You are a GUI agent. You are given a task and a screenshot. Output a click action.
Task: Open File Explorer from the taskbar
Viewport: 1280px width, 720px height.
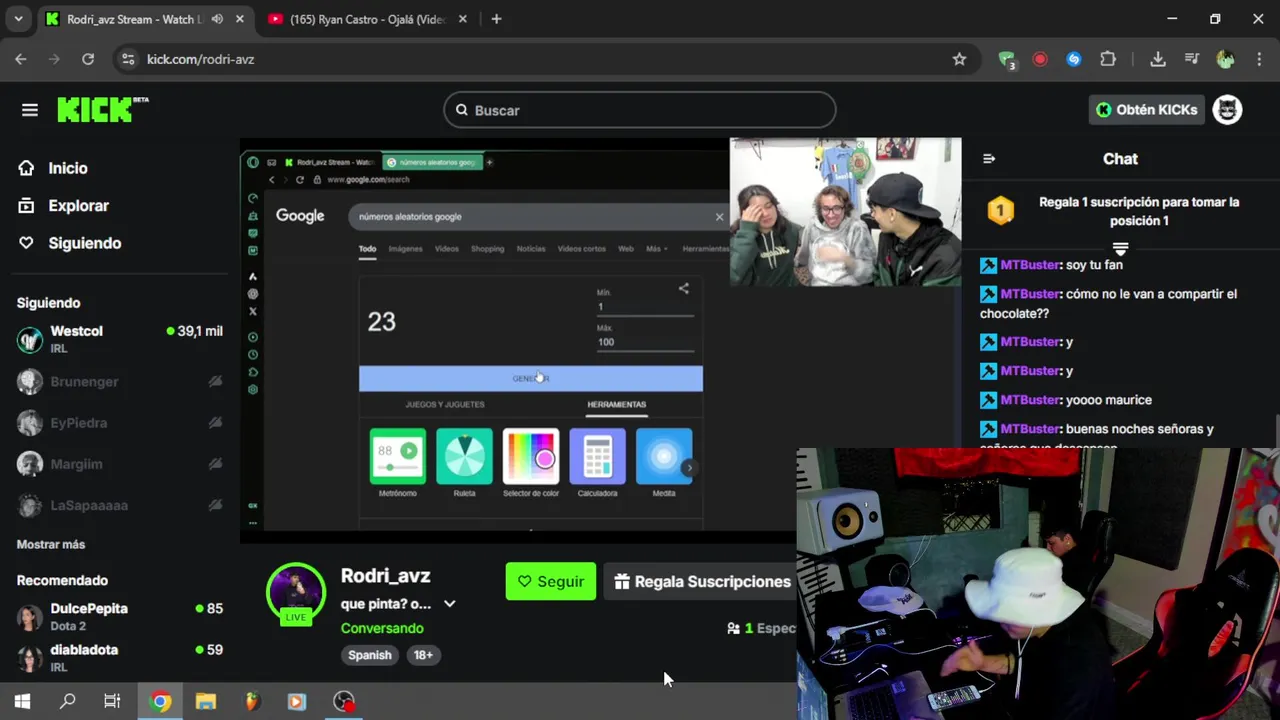(206, 701)
